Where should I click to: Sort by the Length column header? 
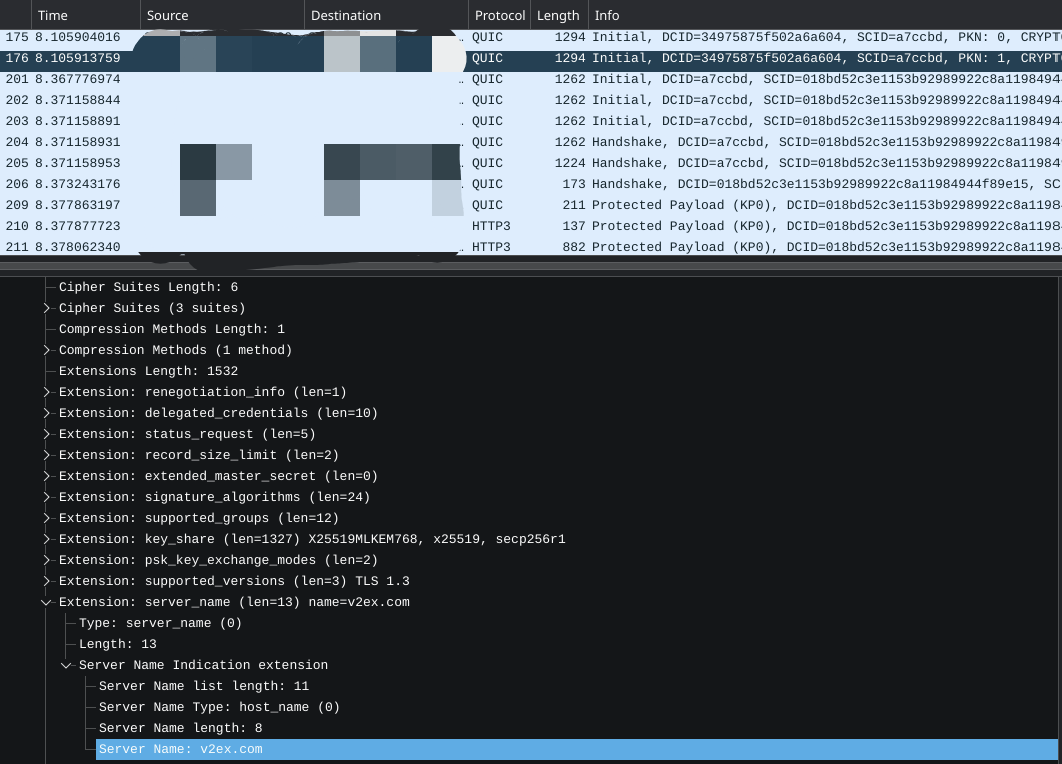click(x=558, y=15)
